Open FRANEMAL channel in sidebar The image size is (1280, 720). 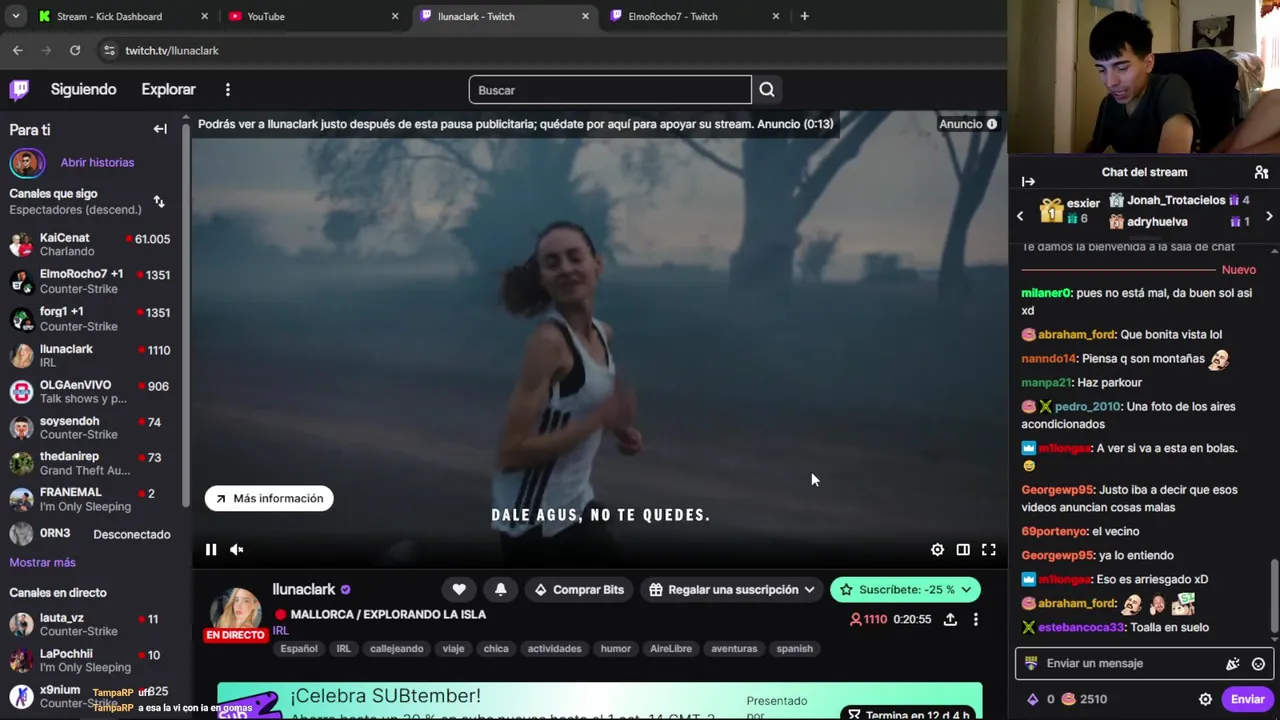tap(90, 500)
